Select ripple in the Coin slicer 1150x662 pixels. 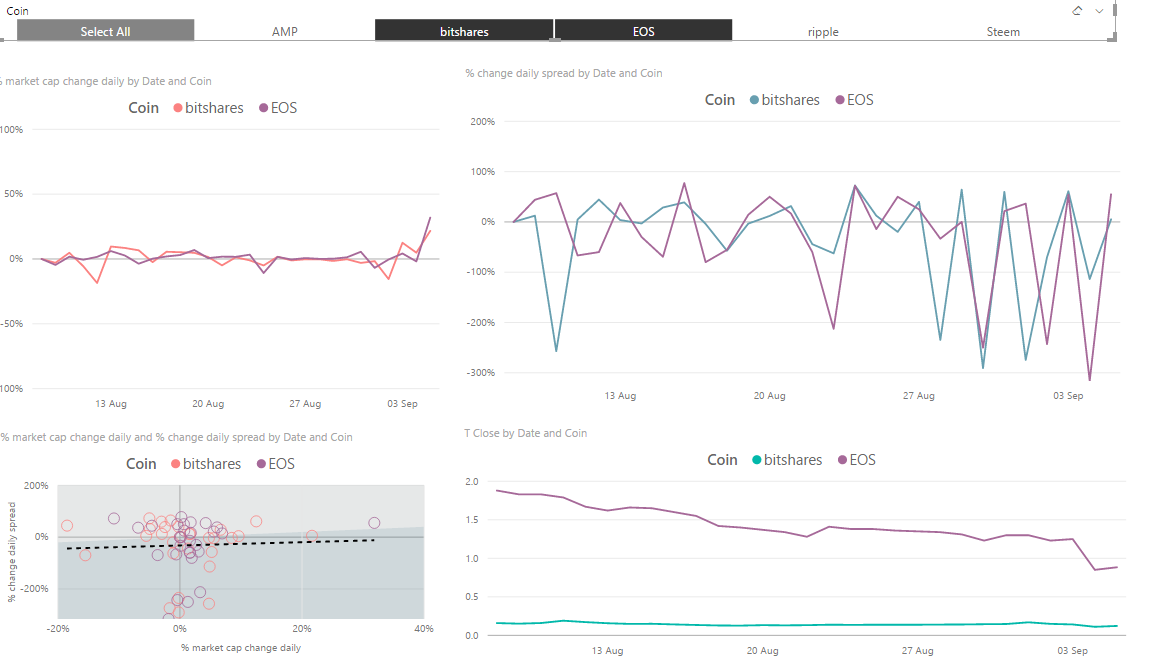click(823, 31)
